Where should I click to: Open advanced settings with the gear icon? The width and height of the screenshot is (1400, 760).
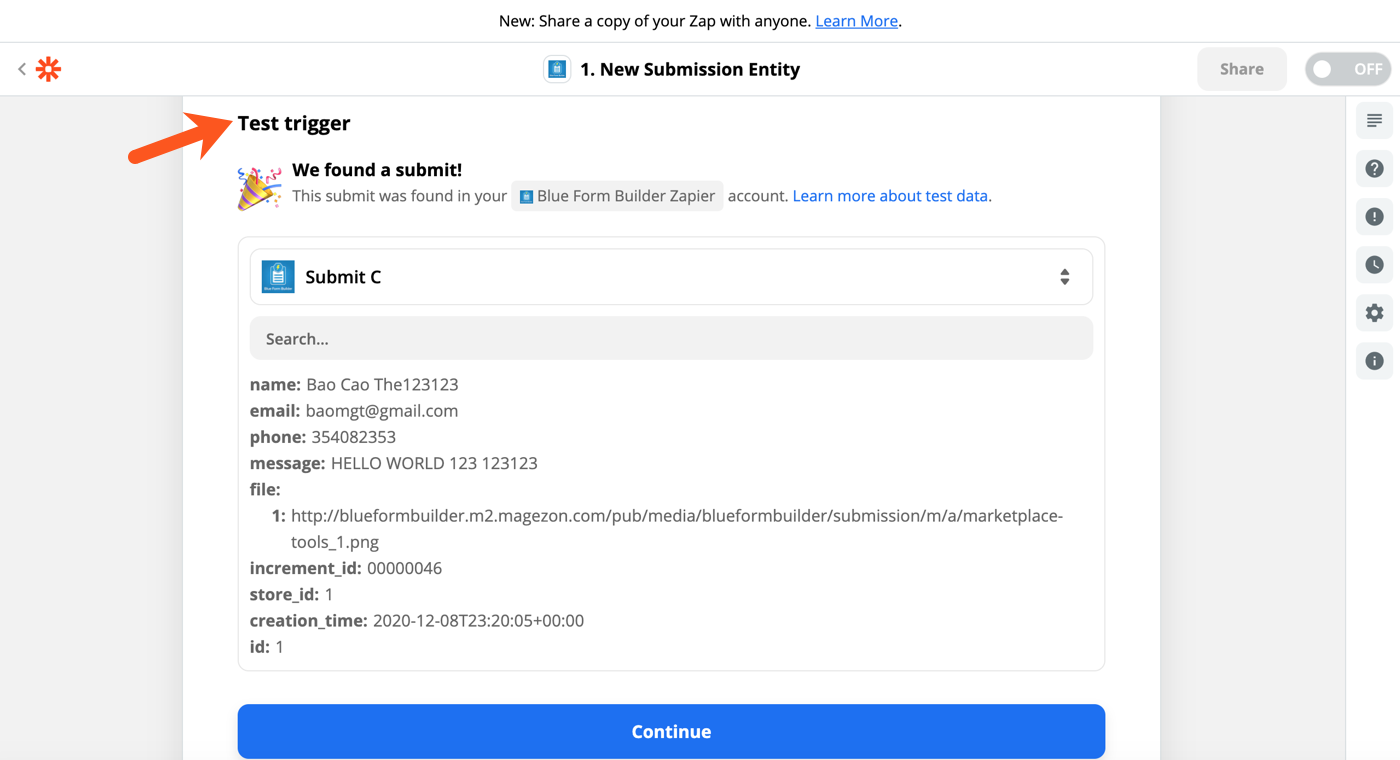(1374, 313)
